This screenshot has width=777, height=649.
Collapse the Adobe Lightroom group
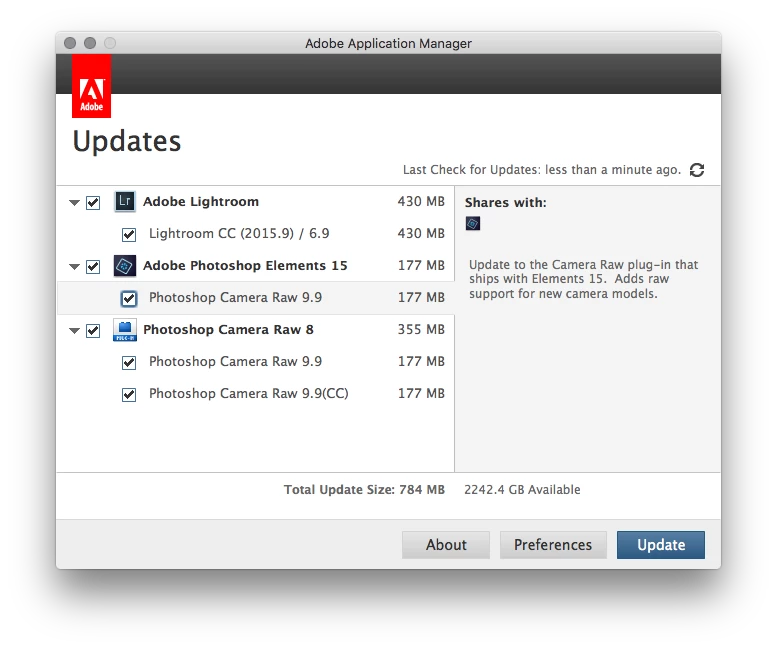(x=74, y=203)
